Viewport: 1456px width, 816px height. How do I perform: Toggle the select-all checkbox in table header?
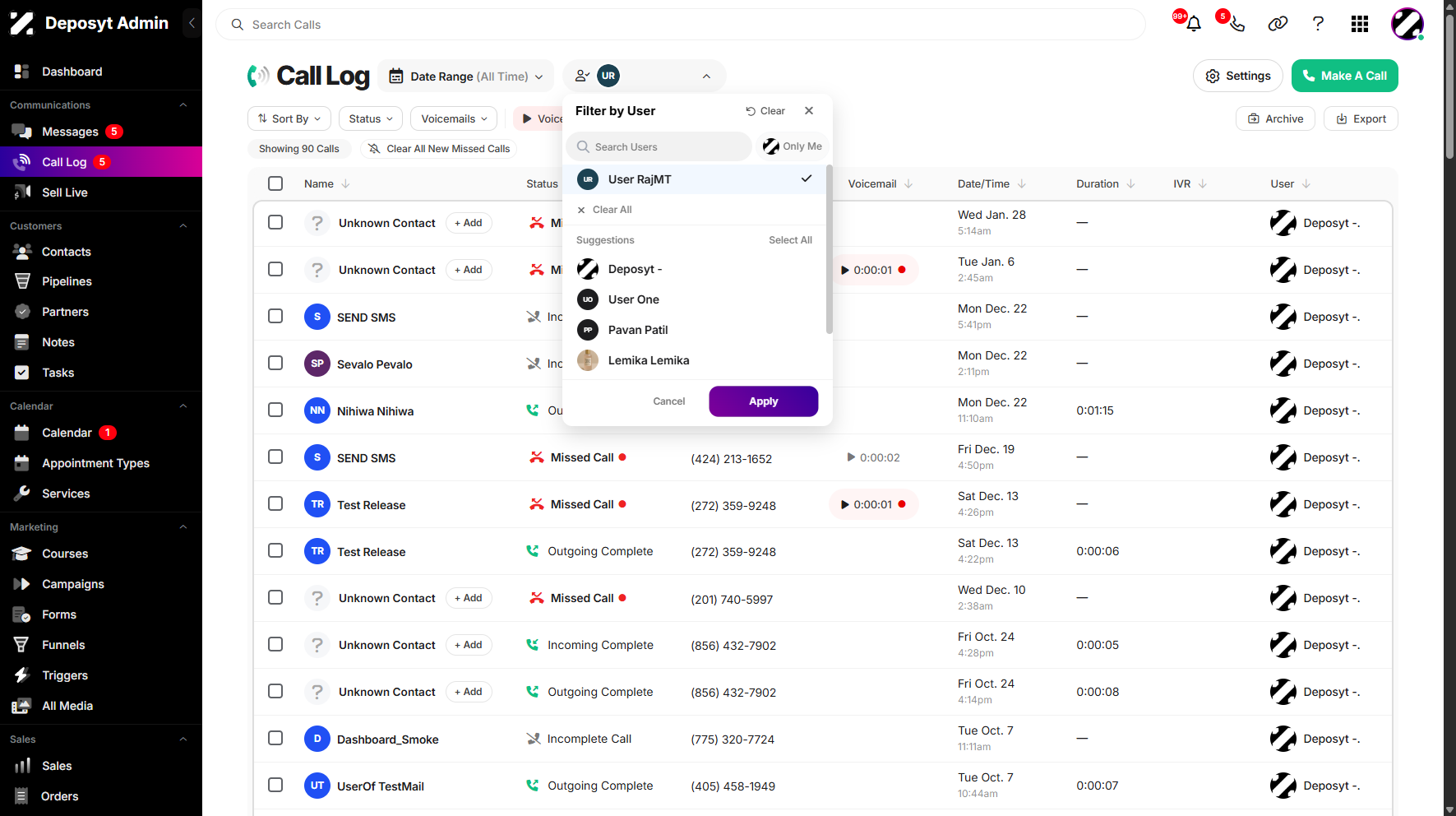tap(275, 183)
